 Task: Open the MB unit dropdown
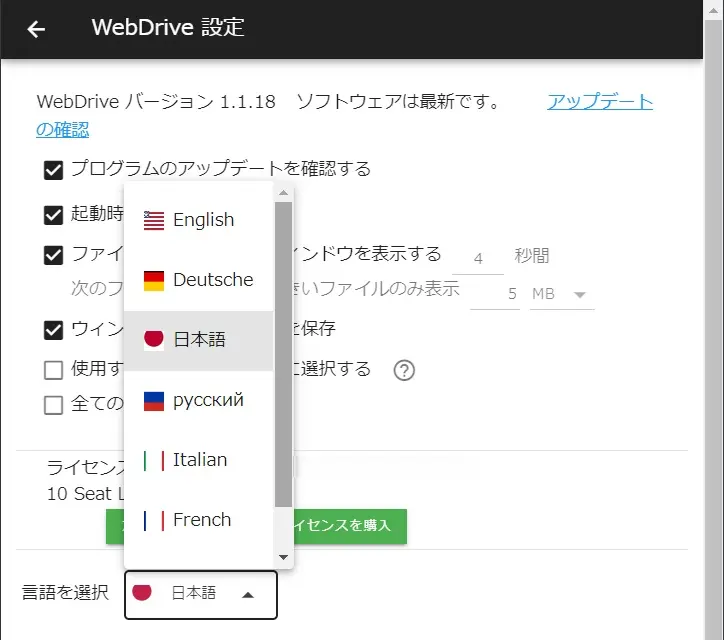pos(562,294)
